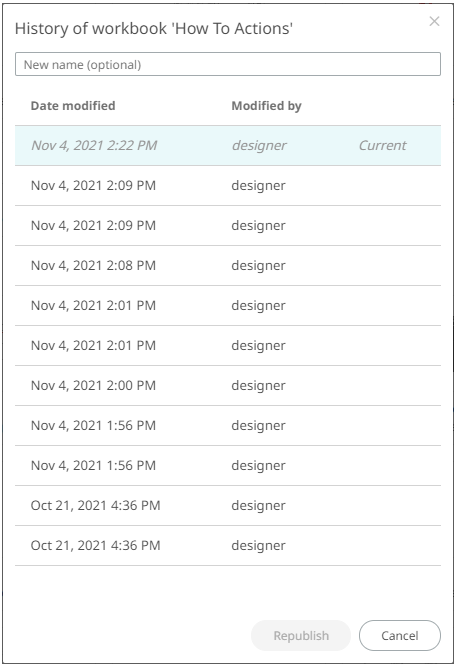Select the first Nov 4 1:56 PM version
The height and width of the screenshot is (667, 456).
coord(228,425)
